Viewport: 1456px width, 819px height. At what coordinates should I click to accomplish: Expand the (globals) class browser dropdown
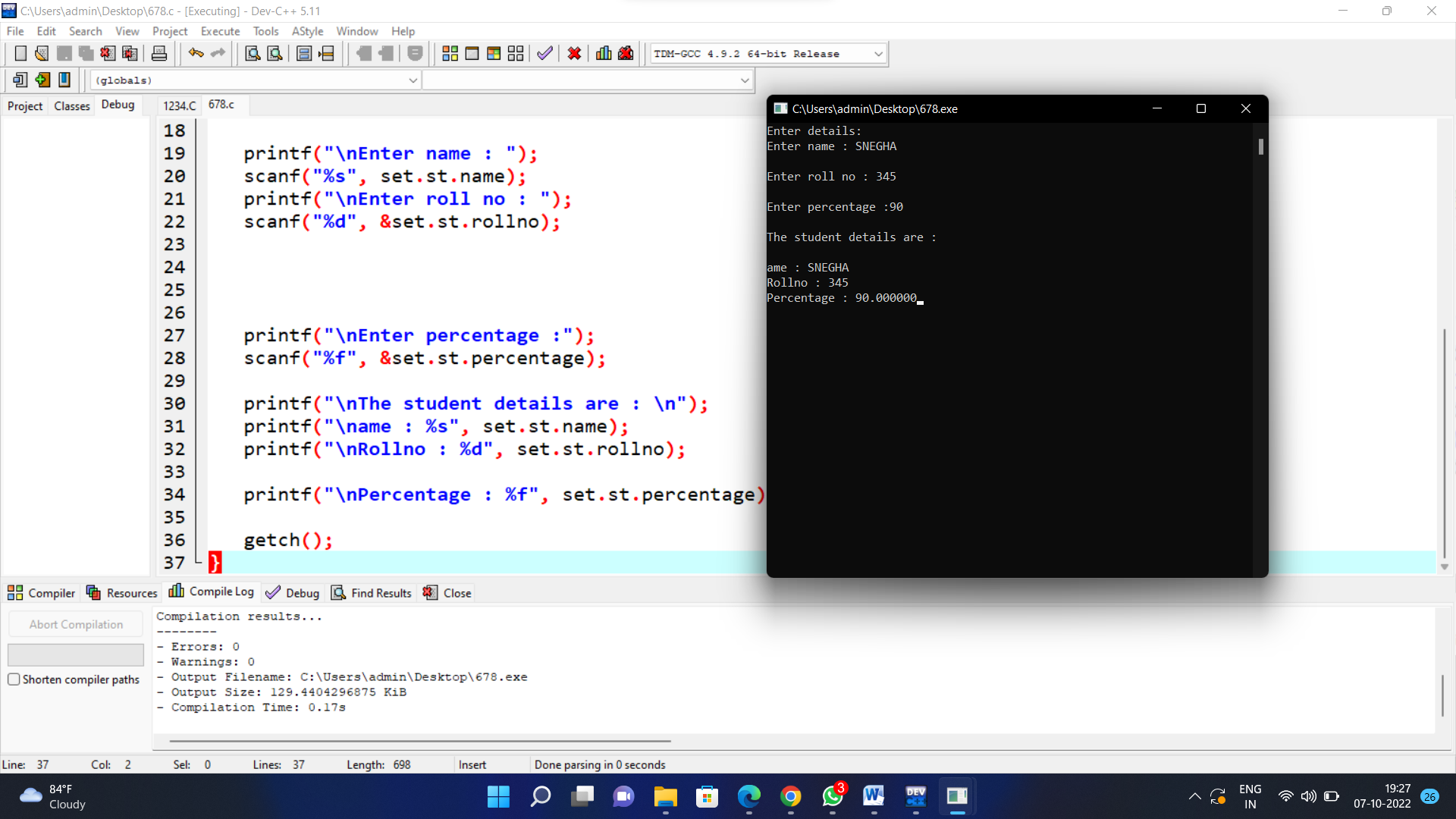tap(413, 80)
